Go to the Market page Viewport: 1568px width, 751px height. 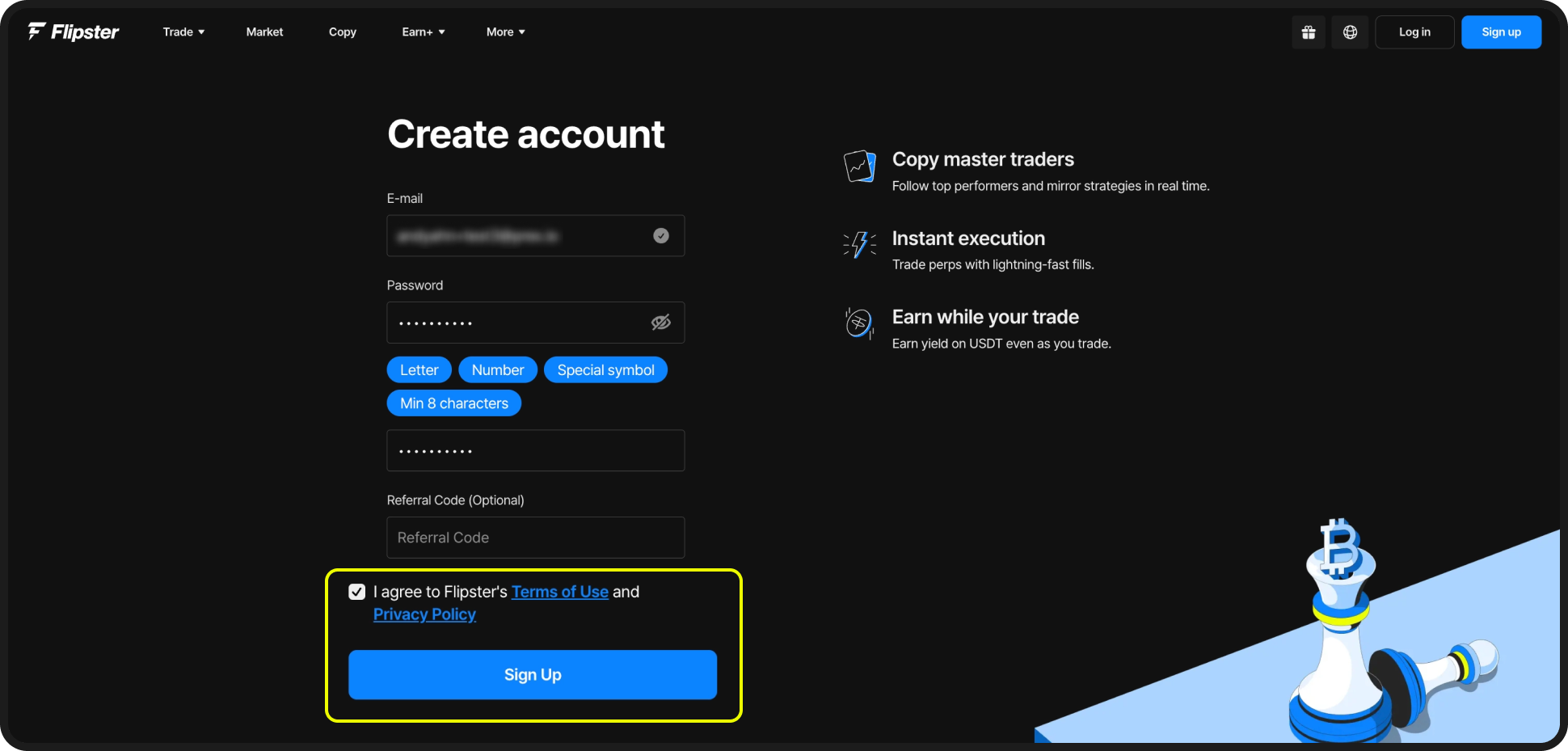(264, 32)
